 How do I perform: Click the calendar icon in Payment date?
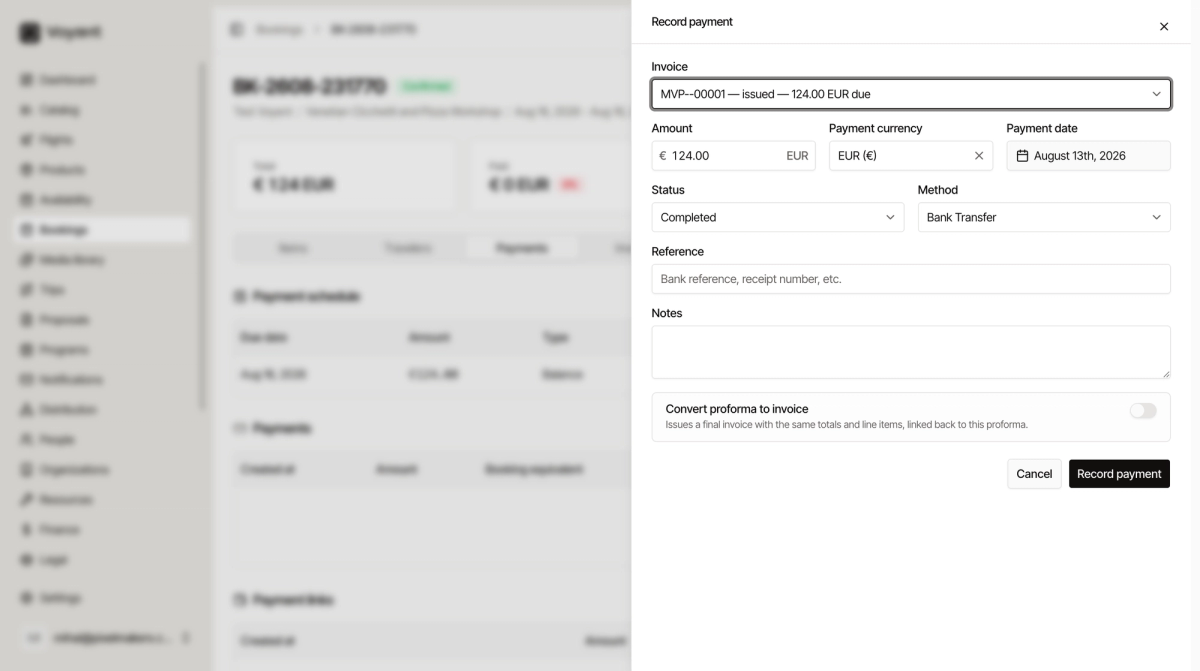[1022, 156]
